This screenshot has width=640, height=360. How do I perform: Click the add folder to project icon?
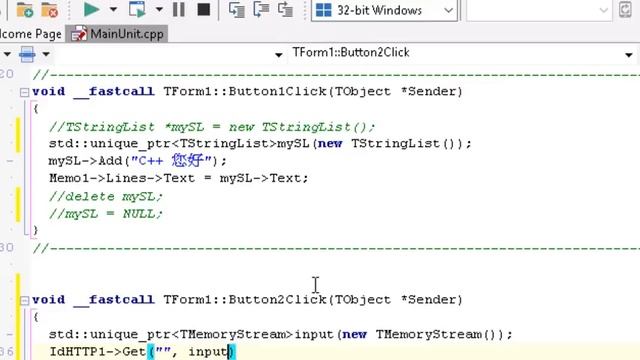(x=24, y=10)
